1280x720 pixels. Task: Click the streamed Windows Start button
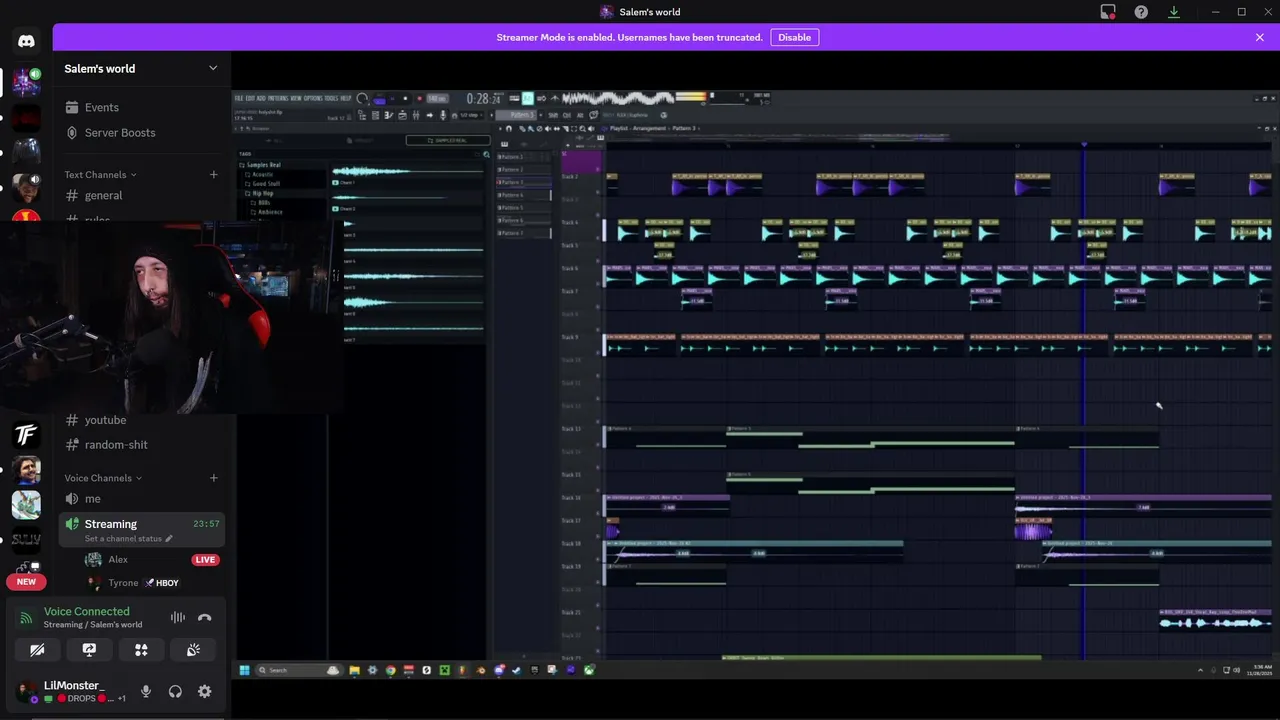pos(244,670)
